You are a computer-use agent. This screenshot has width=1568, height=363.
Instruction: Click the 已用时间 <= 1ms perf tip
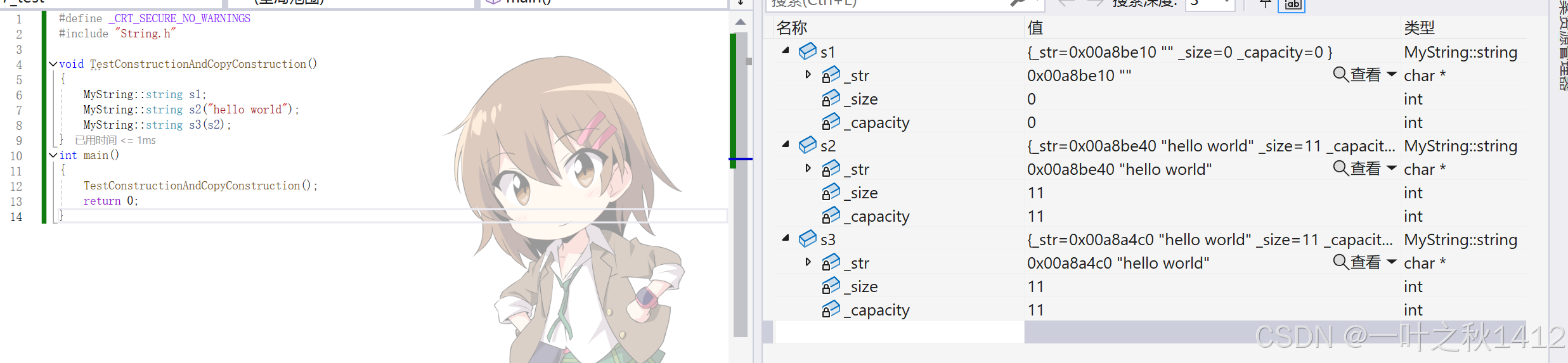[115, 140]
